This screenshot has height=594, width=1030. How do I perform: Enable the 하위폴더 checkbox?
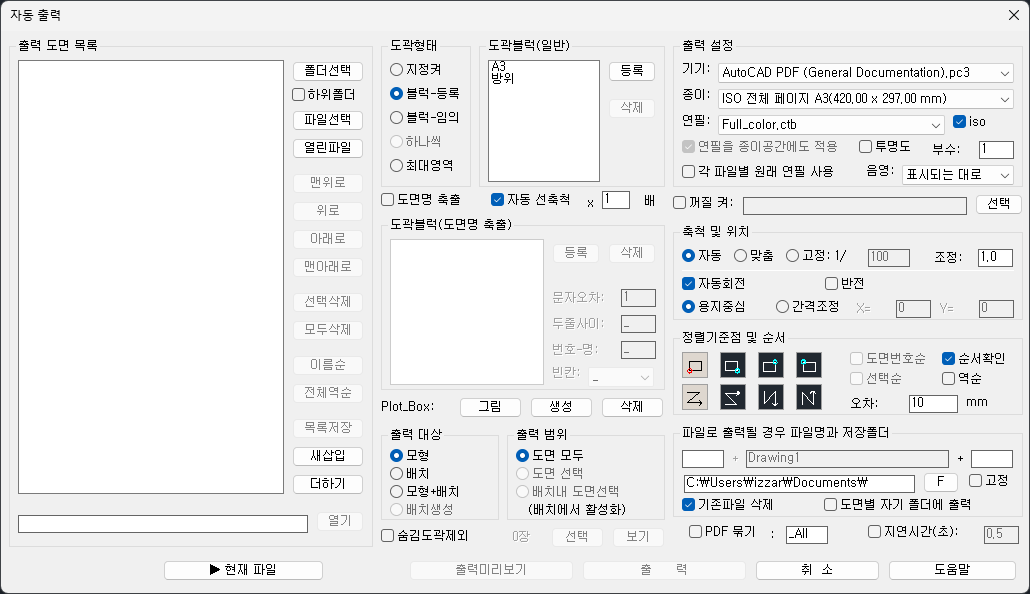pos(324,95)
